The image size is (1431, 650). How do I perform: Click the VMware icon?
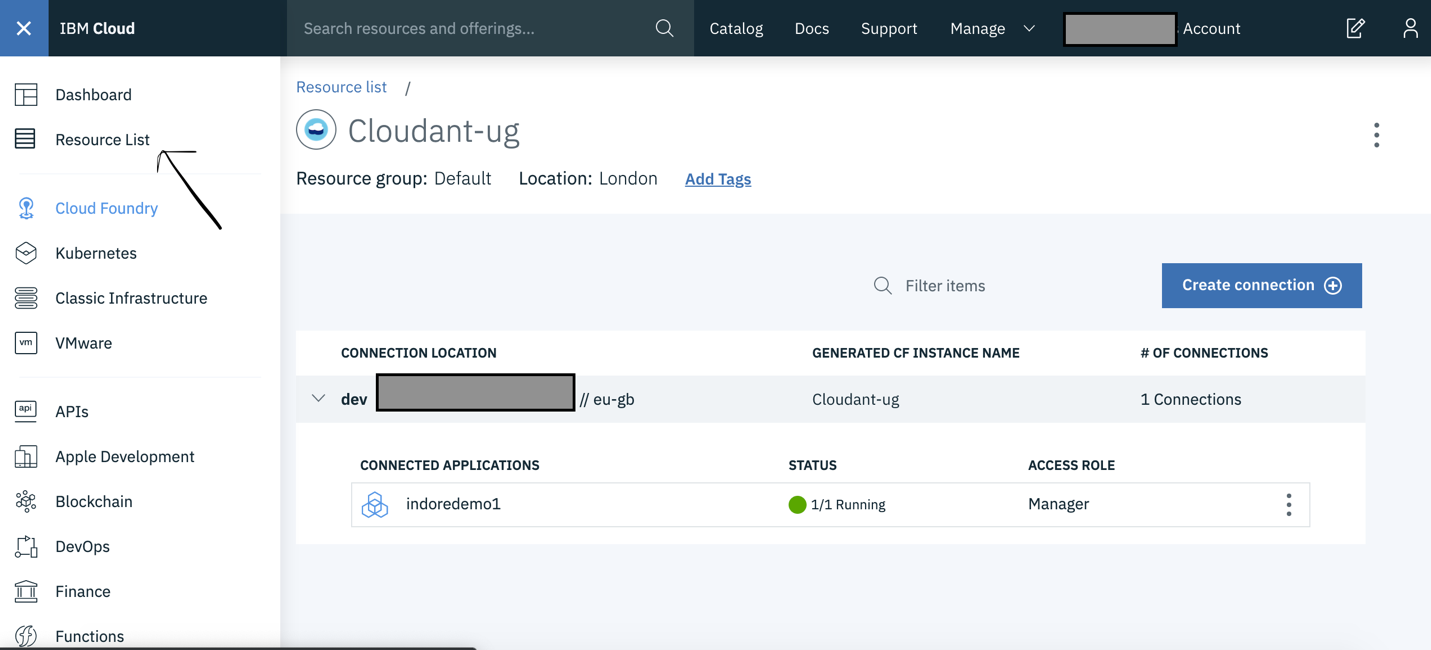point(26,343)
